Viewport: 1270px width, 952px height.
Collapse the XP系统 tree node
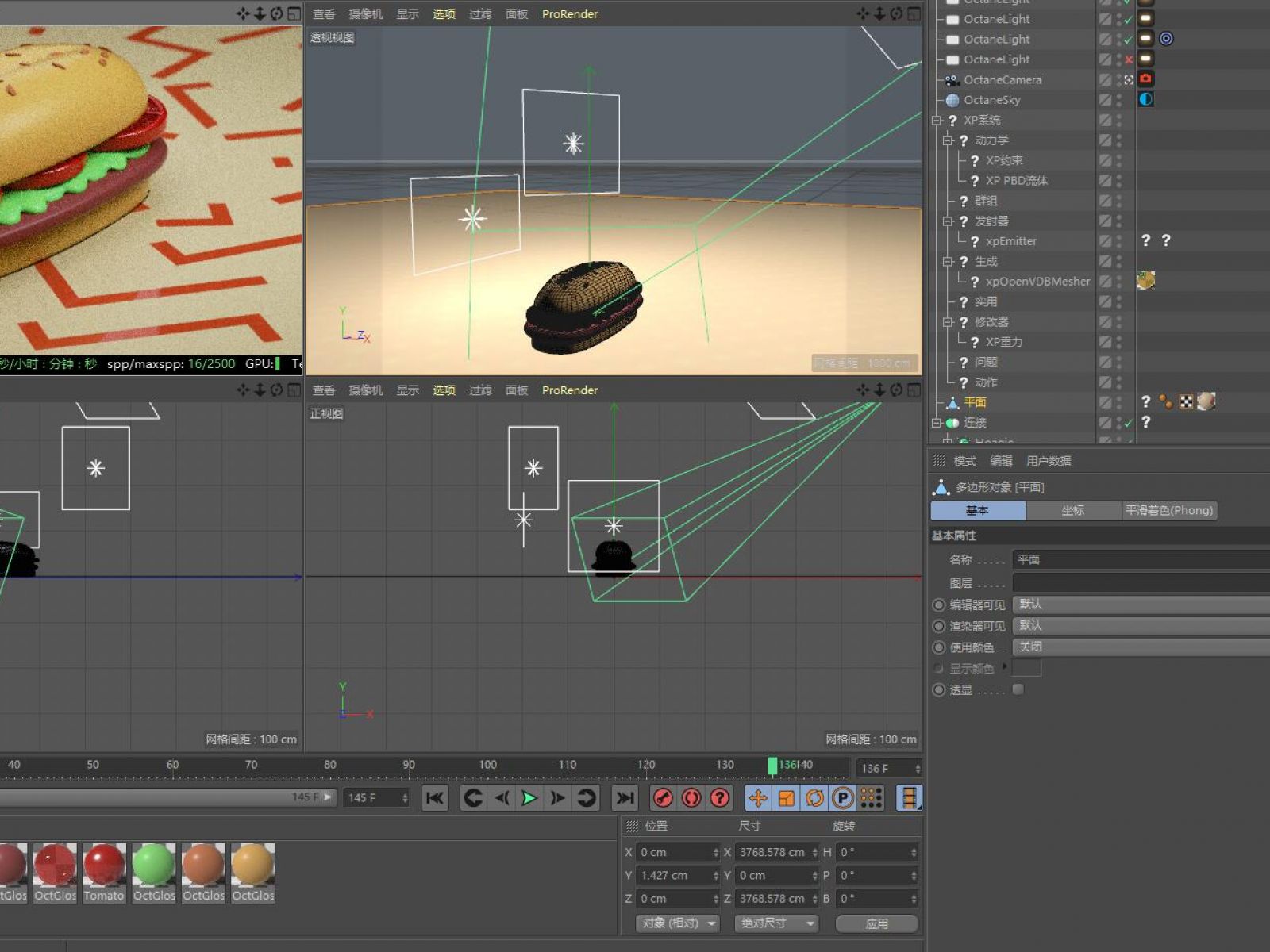937,120
